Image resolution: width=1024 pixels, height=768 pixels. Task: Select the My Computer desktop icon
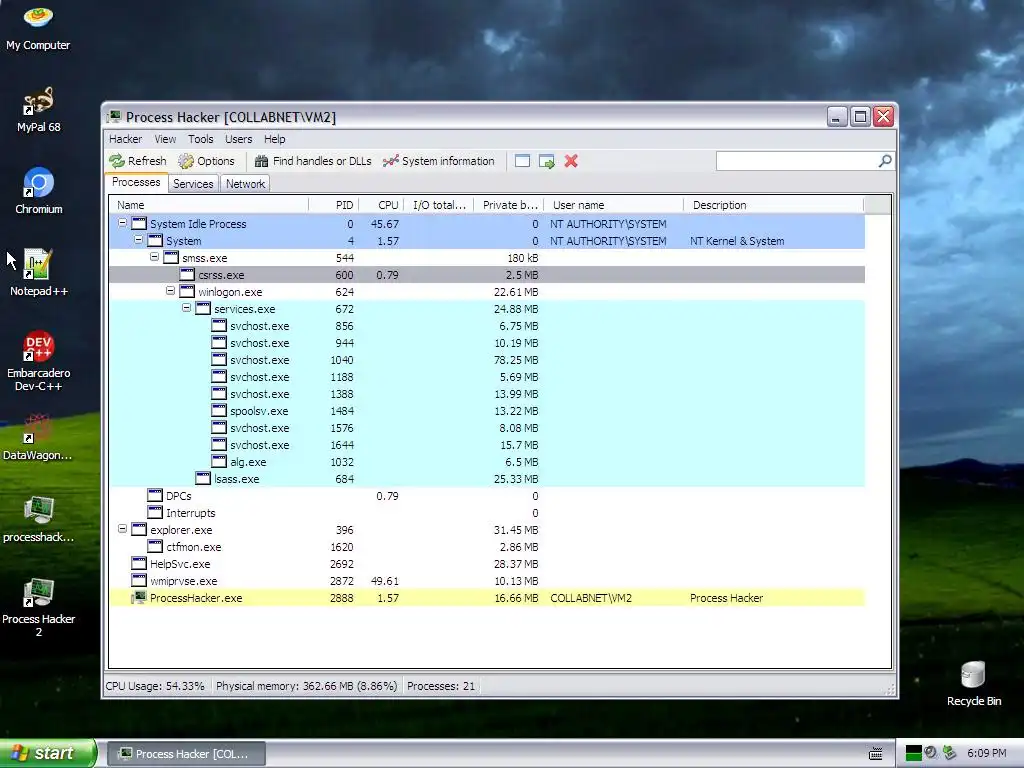click(x=38, y=27)
